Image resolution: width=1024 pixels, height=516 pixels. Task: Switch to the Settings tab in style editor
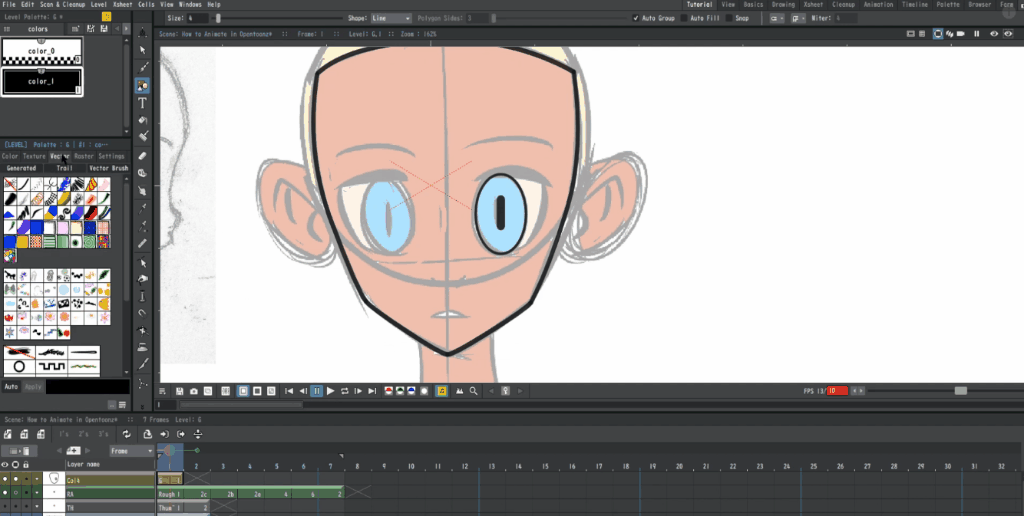[x=111, y=156]
